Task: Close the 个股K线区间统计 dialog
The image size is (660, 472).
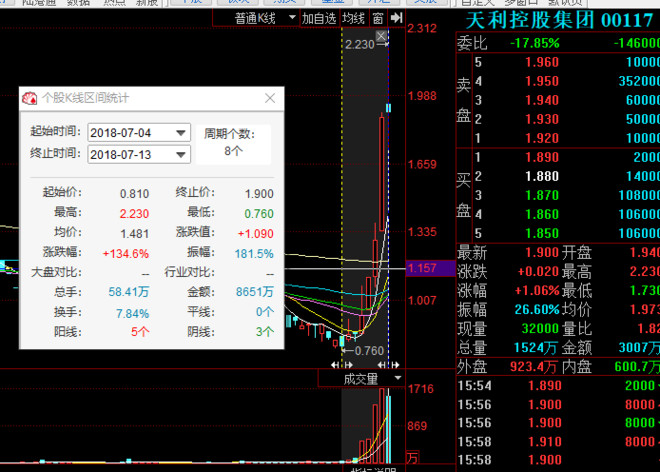Action: [x=270, y=98]
